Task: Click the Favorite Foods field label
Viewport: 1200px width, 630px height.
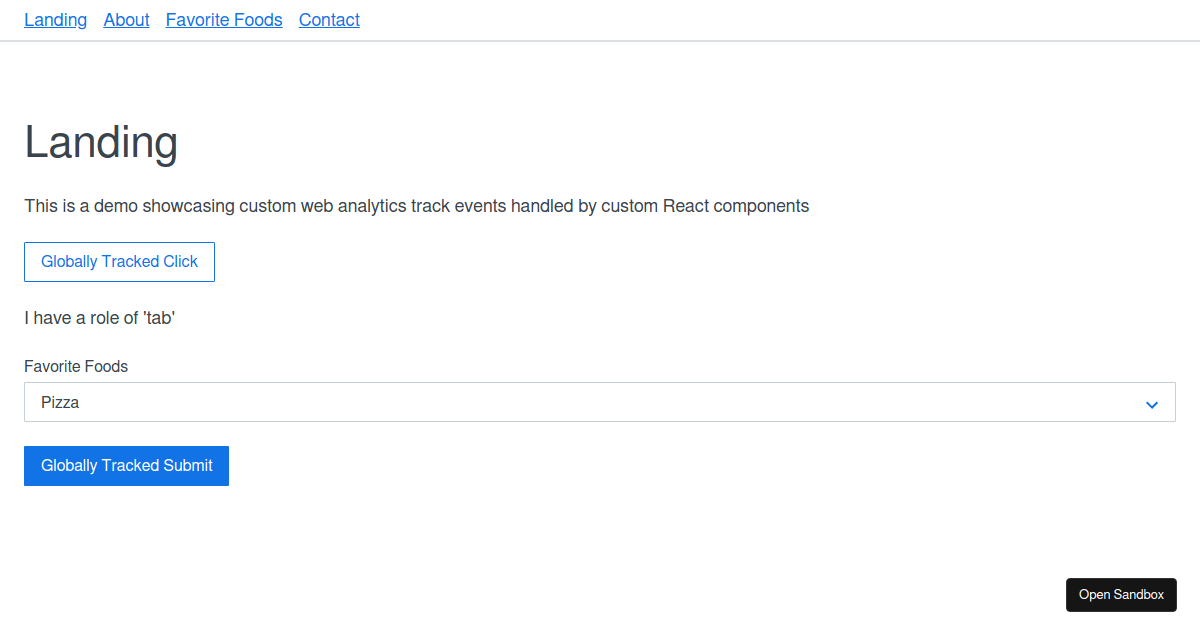Action: pos(76,366)
